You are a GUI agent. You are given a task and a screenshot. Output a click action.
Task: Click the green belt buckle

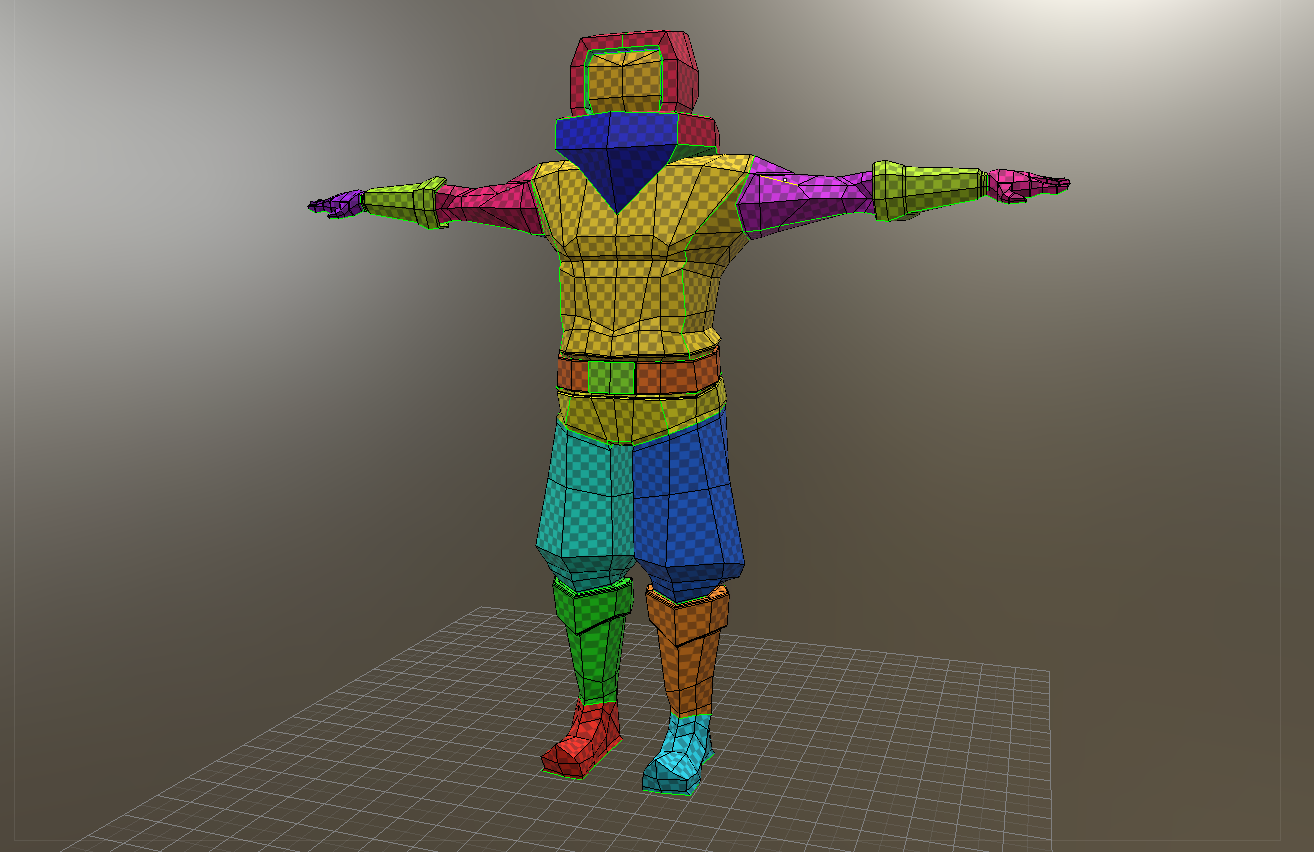[611, 377]
